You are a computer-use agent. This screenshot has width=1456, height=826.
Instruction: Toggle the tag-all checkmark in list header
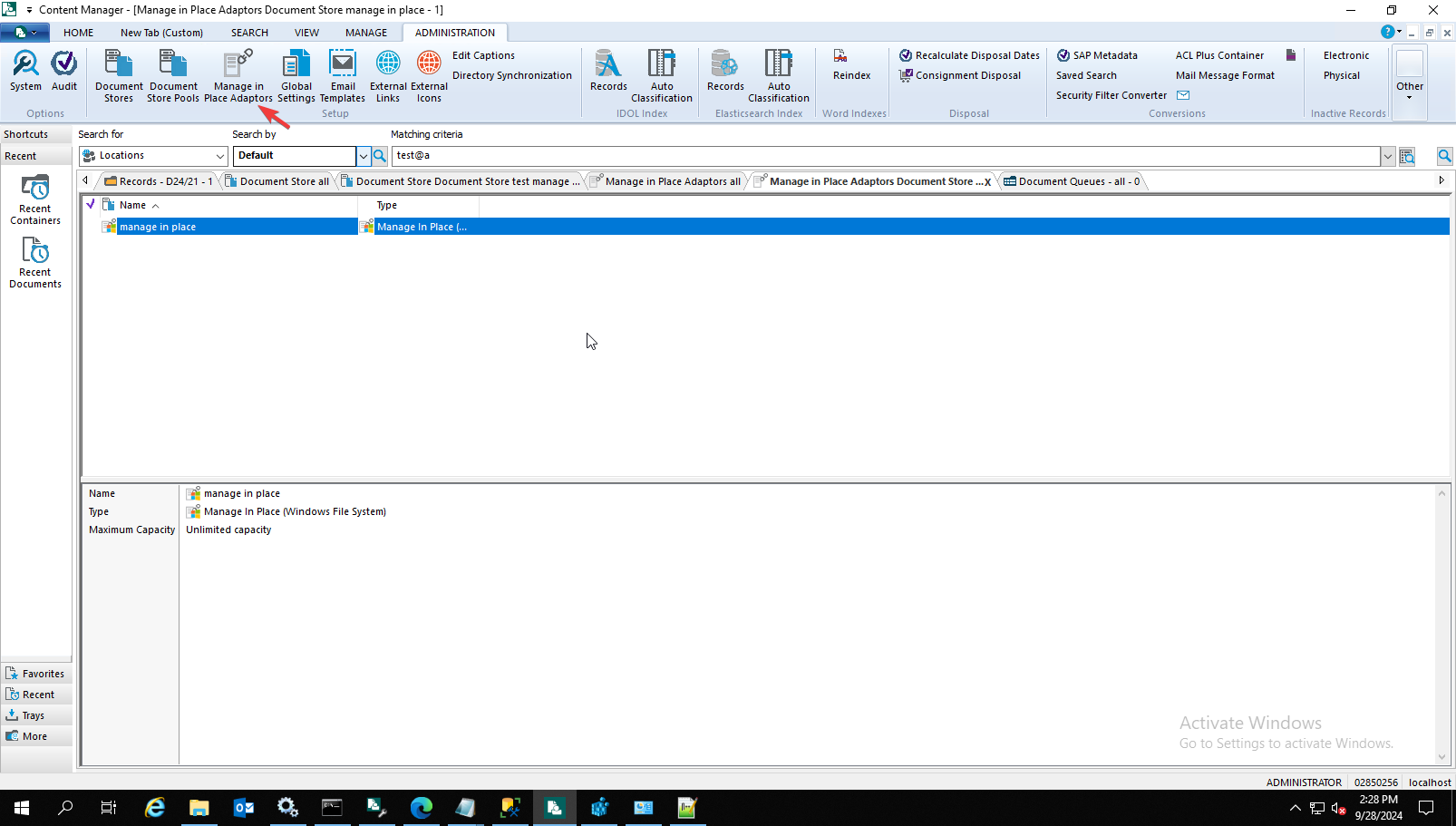point(91,205)
